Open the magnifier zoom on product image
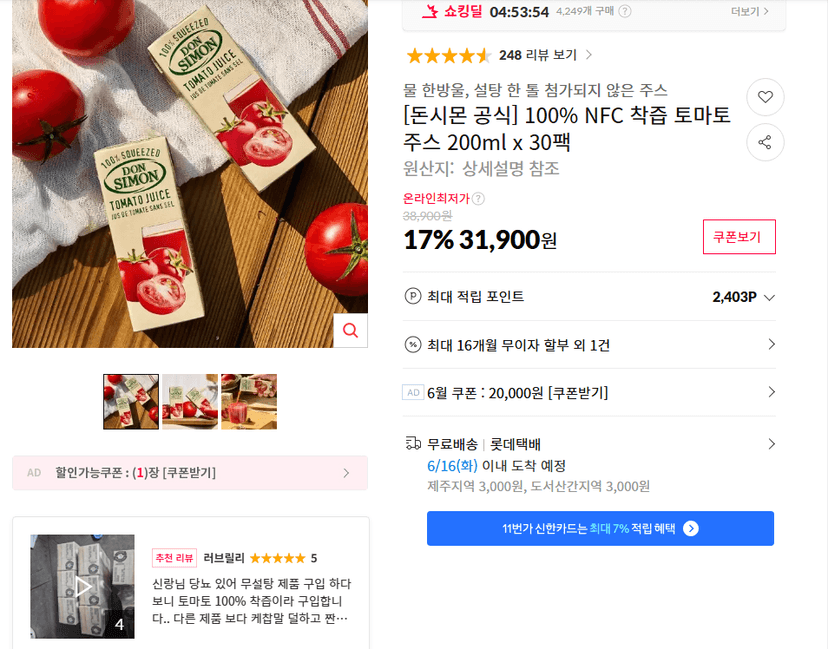 click(351, 331)
